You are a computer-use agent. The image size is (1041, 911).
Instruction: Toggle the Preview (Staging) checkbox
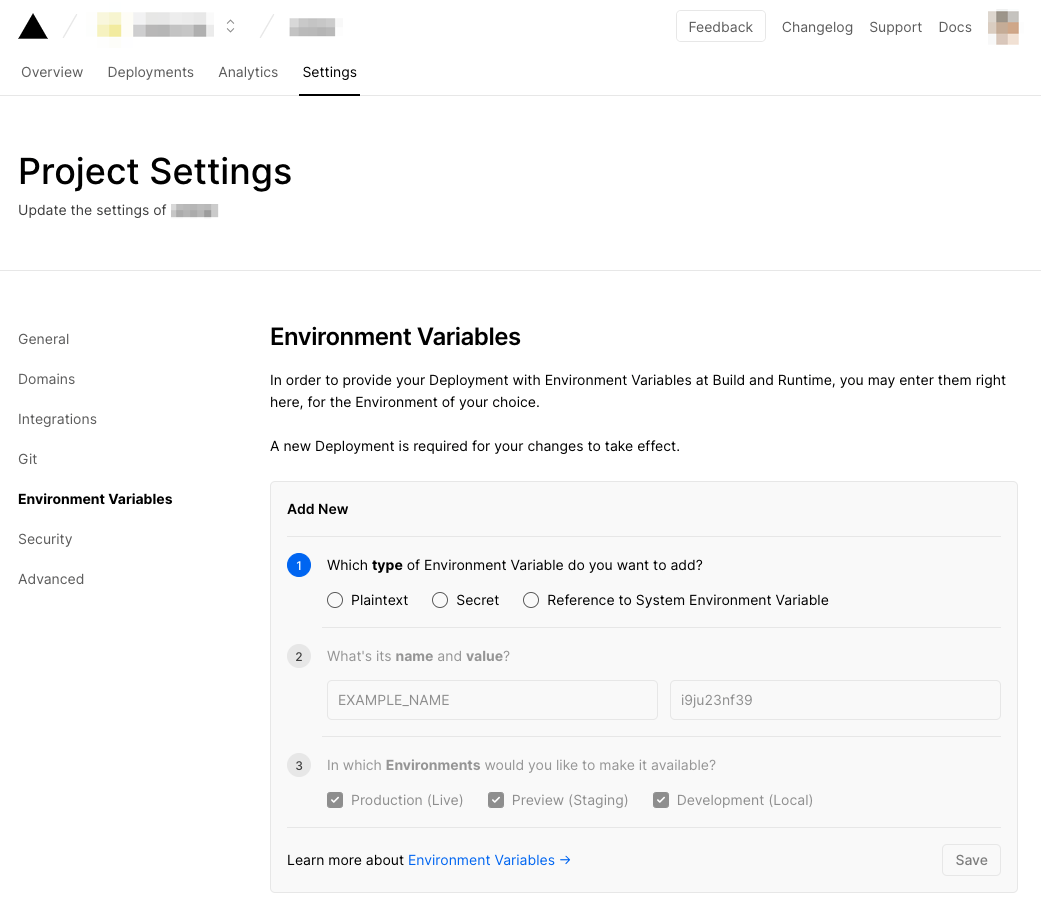tap(496, 800)
